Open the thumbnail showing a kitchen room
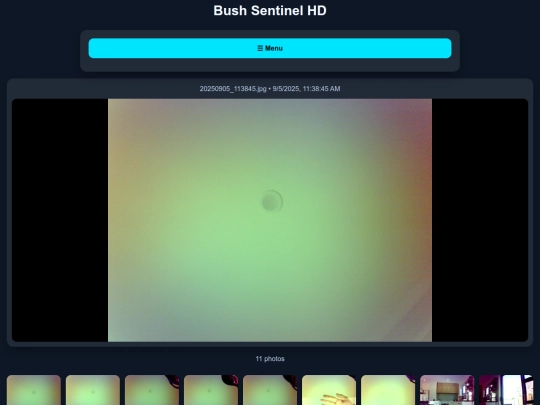The image size is (540, 405). tap(447, 390)
